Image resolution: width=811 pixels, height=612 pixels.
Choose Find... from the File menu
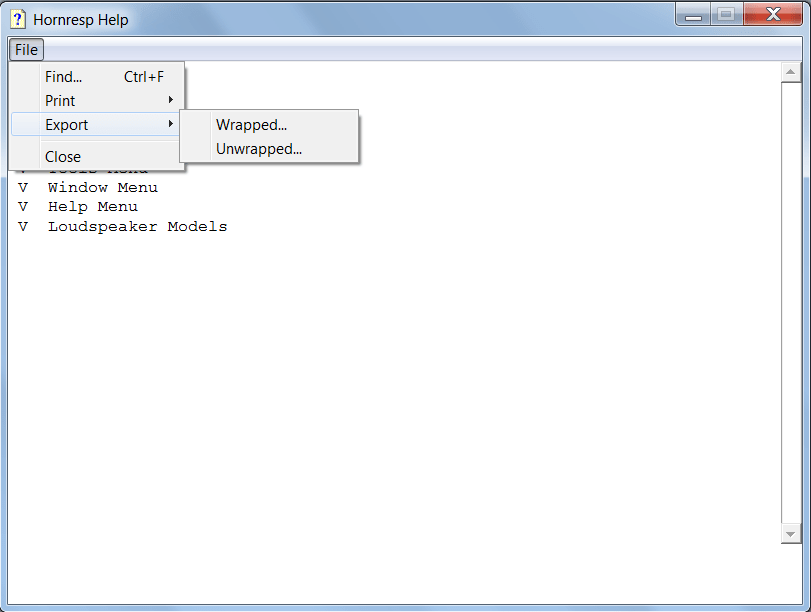pos(97,77)
